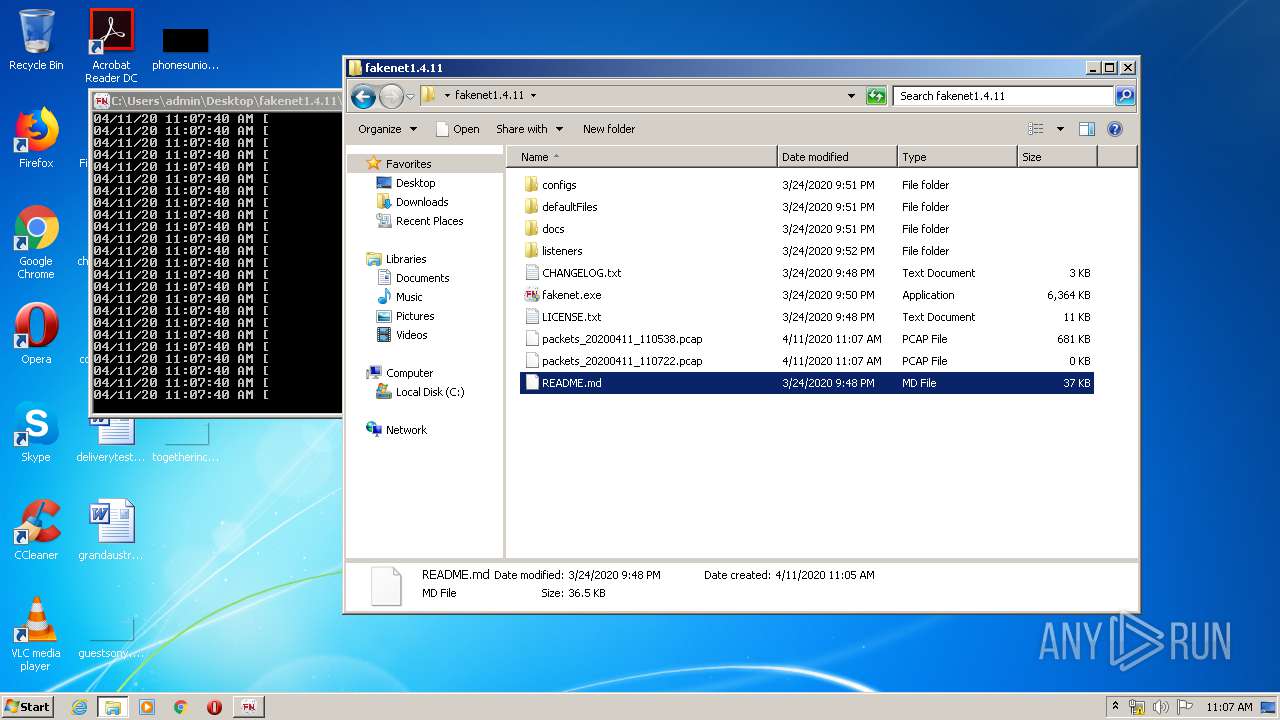Open CCleaner desktop shortcut

click(36, 530)
